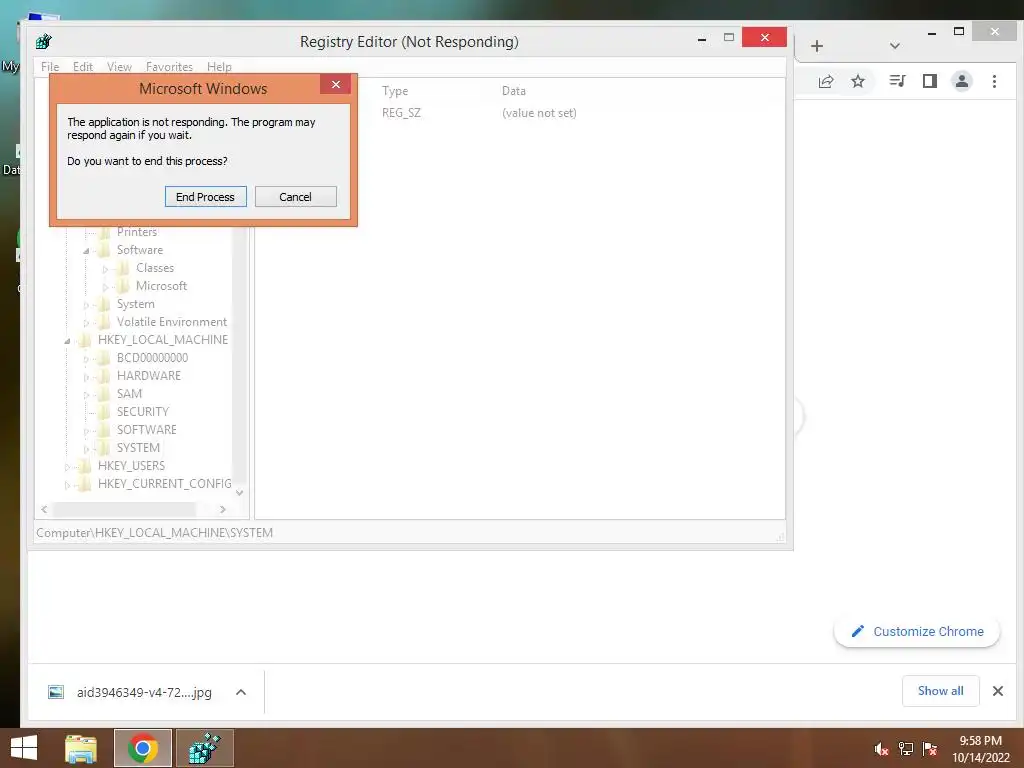Open aid3946349-v4-72 jpg download
This screenshot has height=768, width=1024.
(144, 692)
